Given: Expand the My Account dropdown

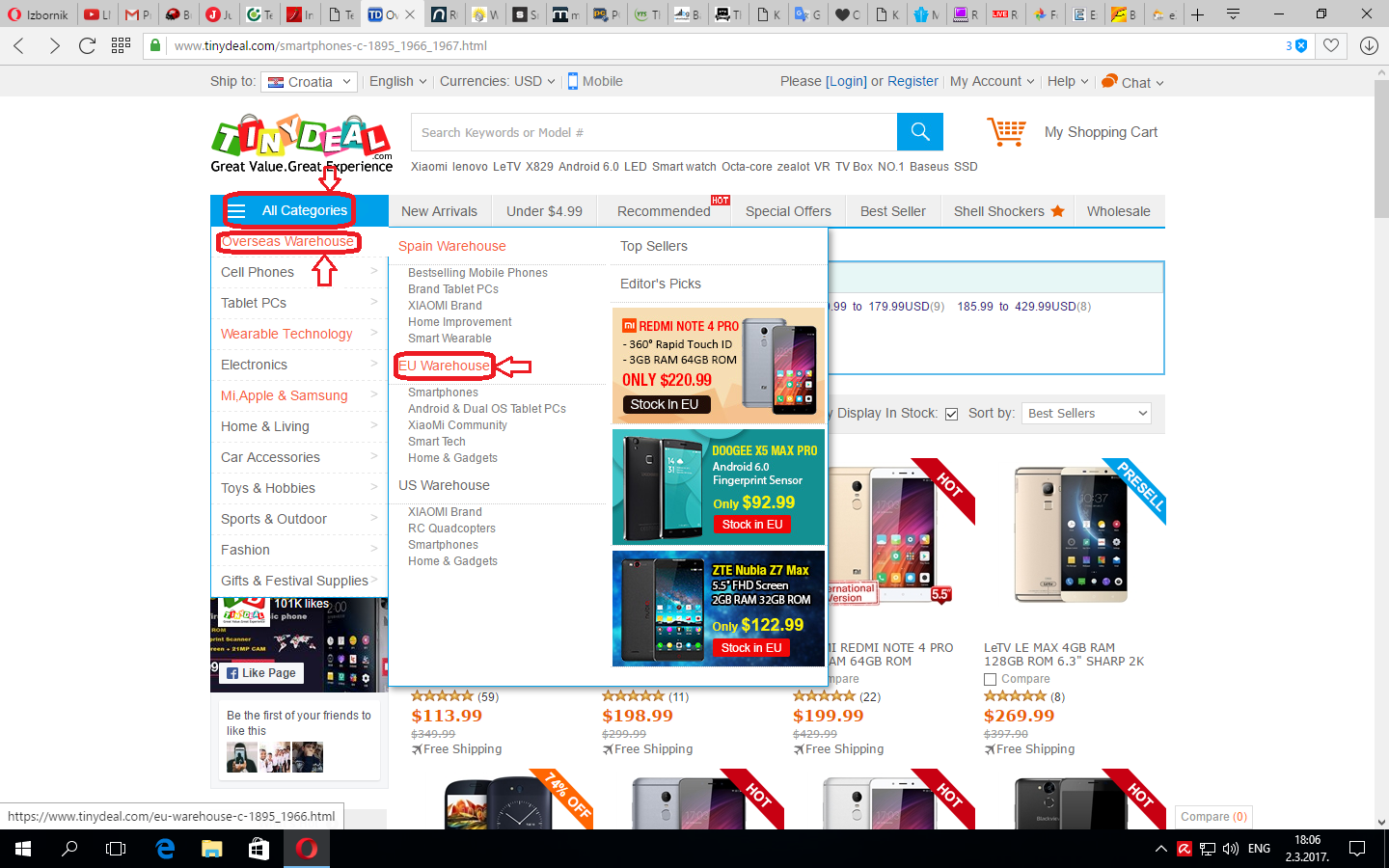Looking at the screenshot, I should [992, 81].
